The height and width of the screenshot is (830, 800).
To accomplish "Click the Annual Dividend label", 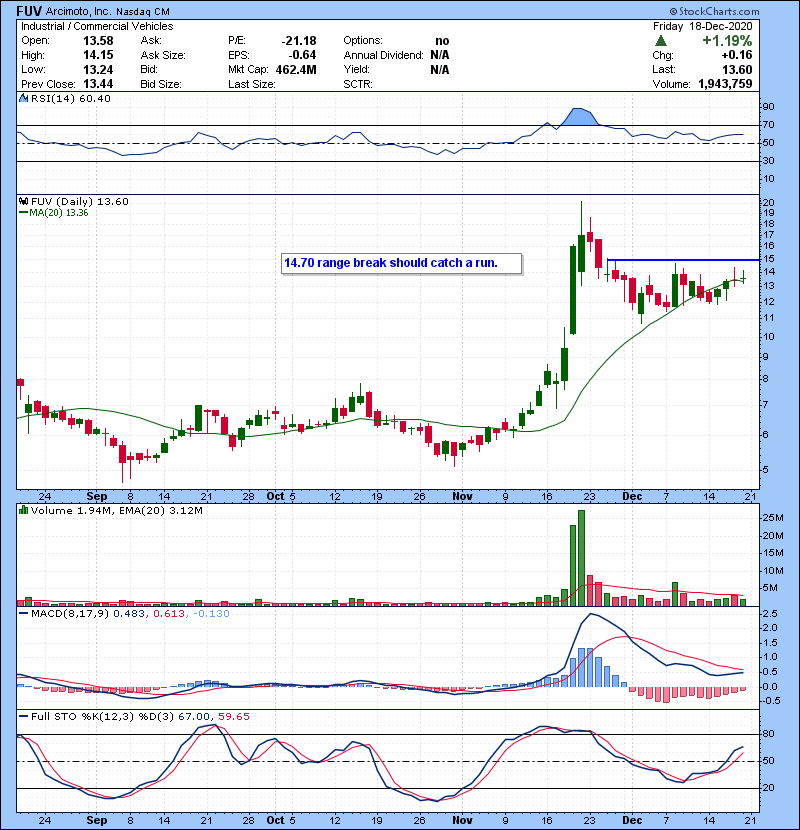I will 383,55.
